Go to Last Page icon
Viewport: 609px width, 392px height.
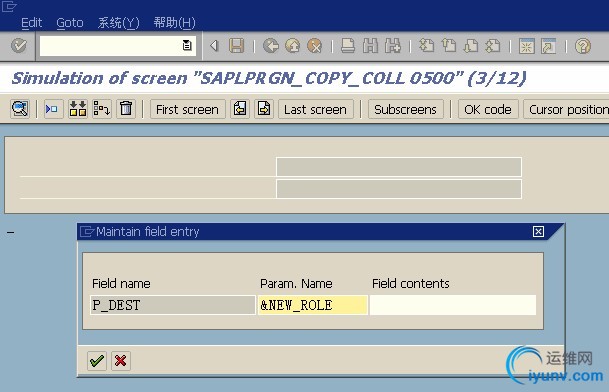pos(493,46)
